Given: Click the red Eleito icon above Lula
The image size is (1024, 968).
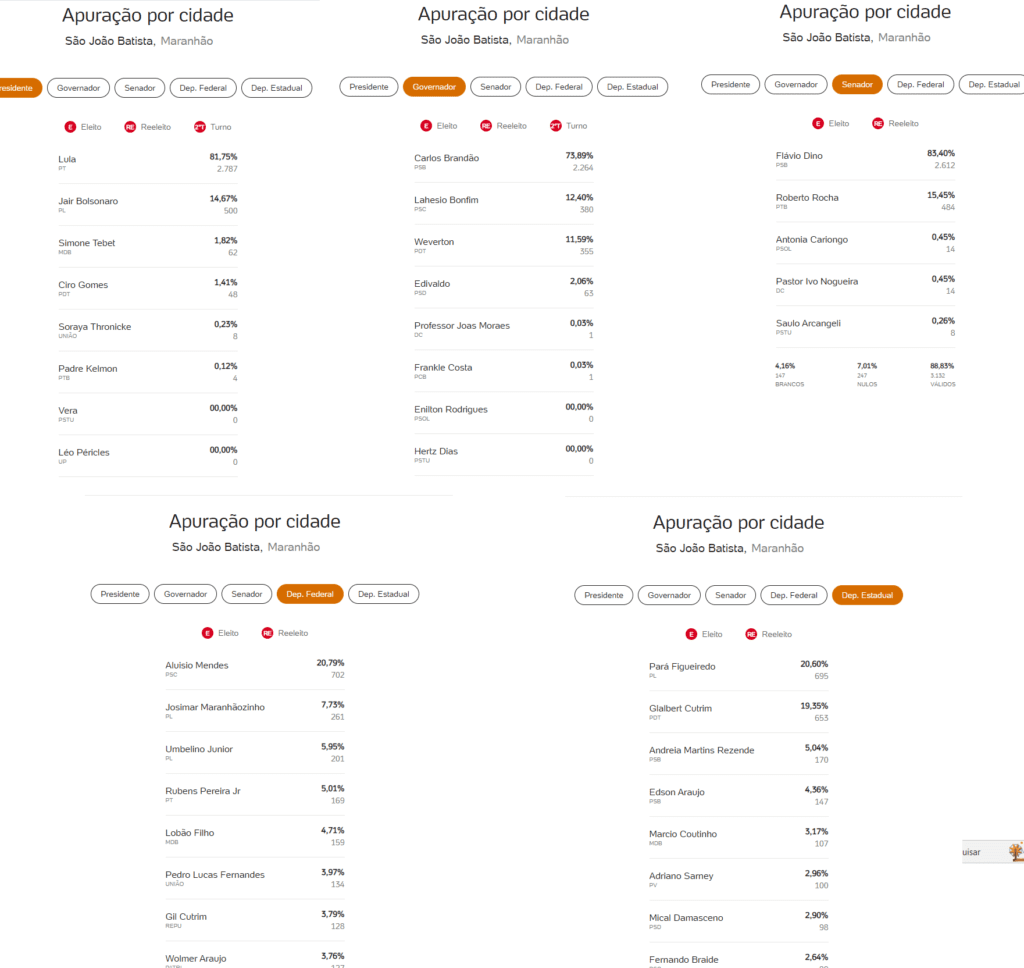Looking at the screenshot, I should tap(70, 127).
